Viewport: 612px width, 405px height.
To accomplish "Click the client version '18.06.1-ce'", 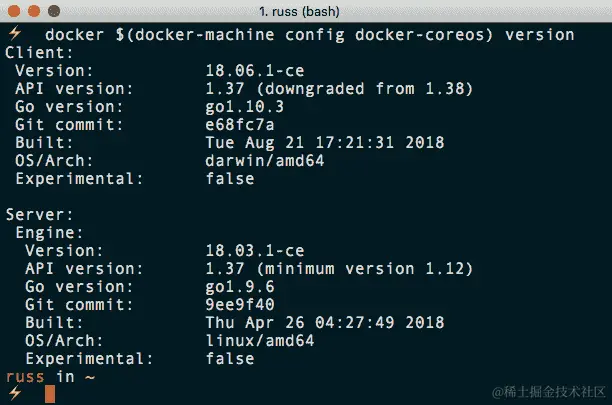I will pyautogui.click(x=255, y=71).
